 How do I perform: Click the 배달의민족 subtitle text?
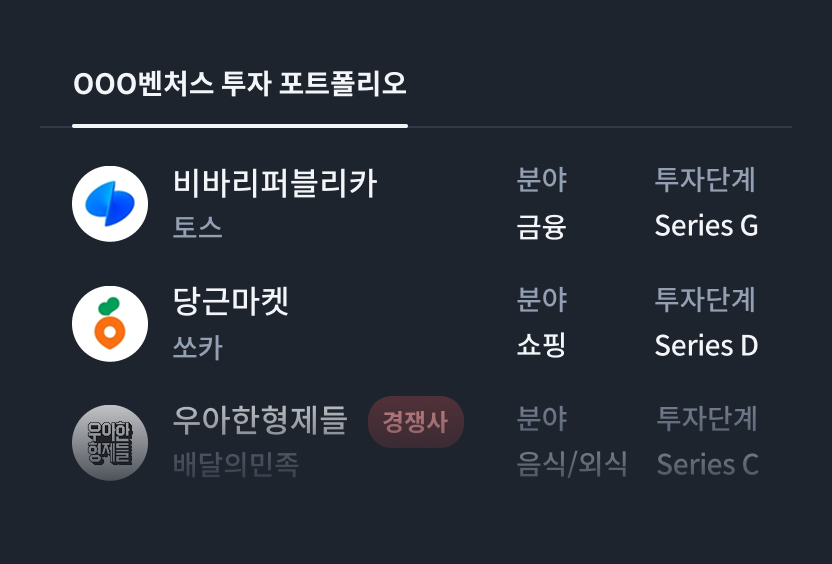click(236, 465)
